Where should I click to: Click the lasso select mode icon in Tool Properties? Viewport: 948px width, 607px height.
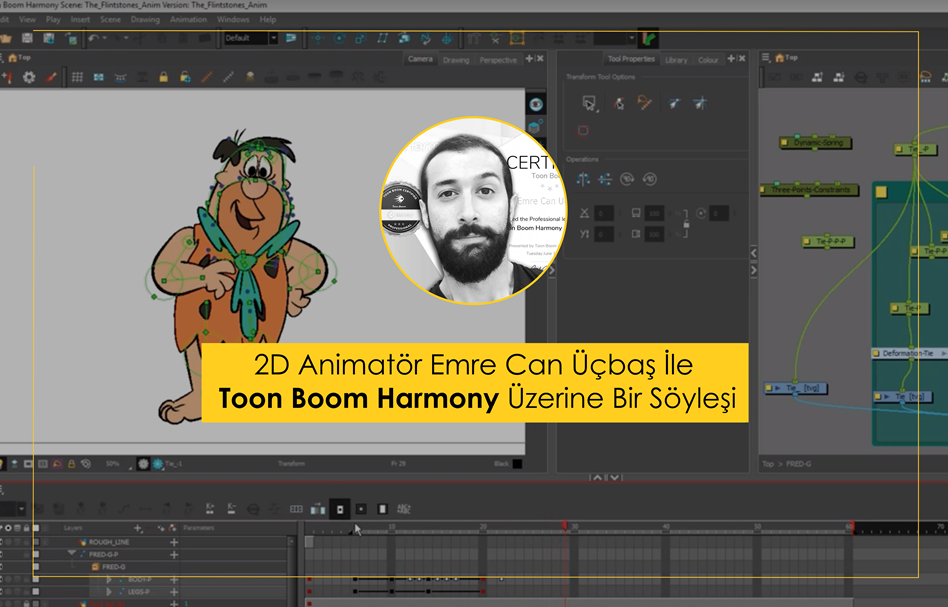(x=644, y=103)
